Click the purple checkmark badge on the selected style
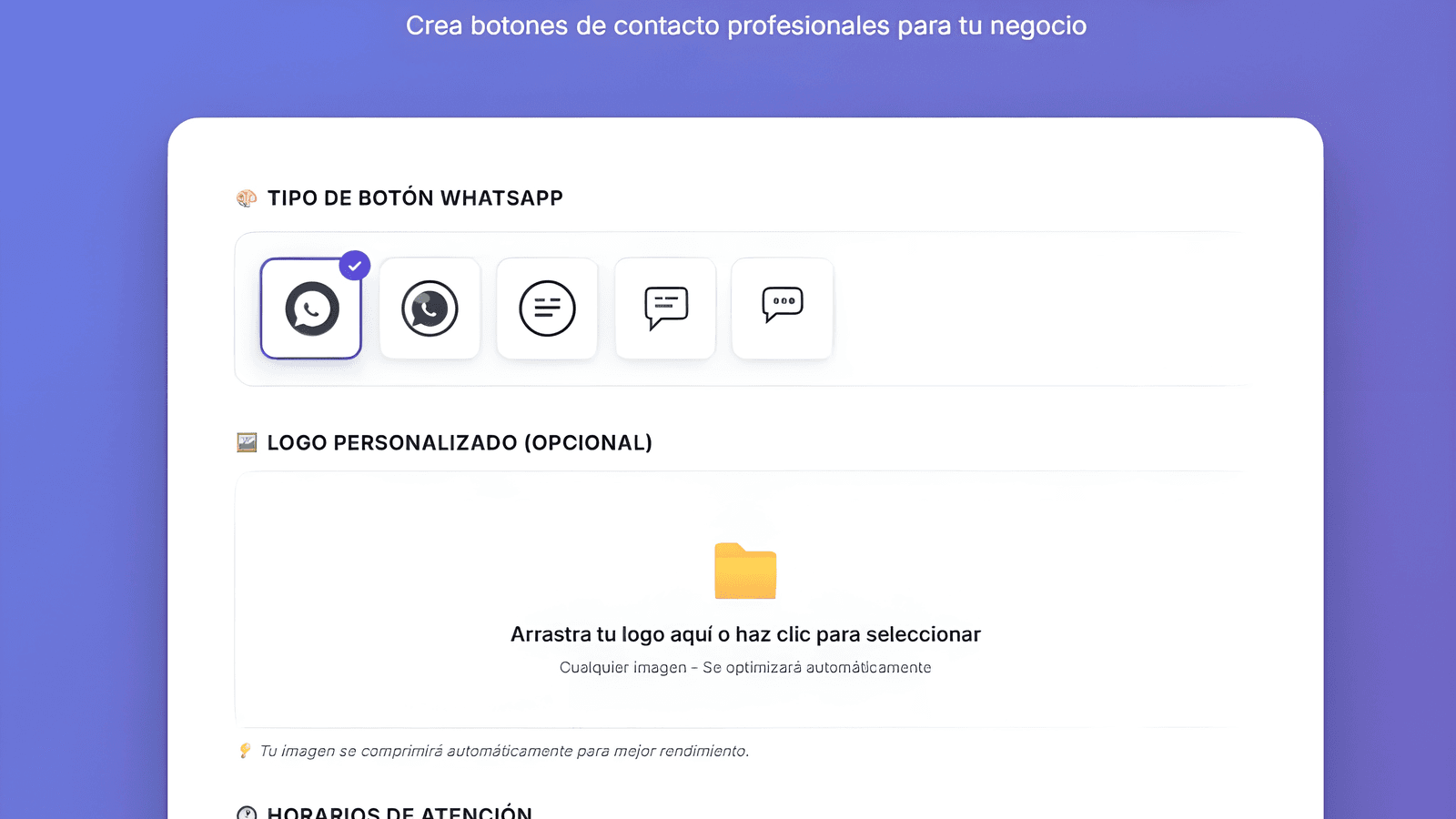The width and height of the screenshot is (1456, 819). pyautogui.click(x=355, y=266)
